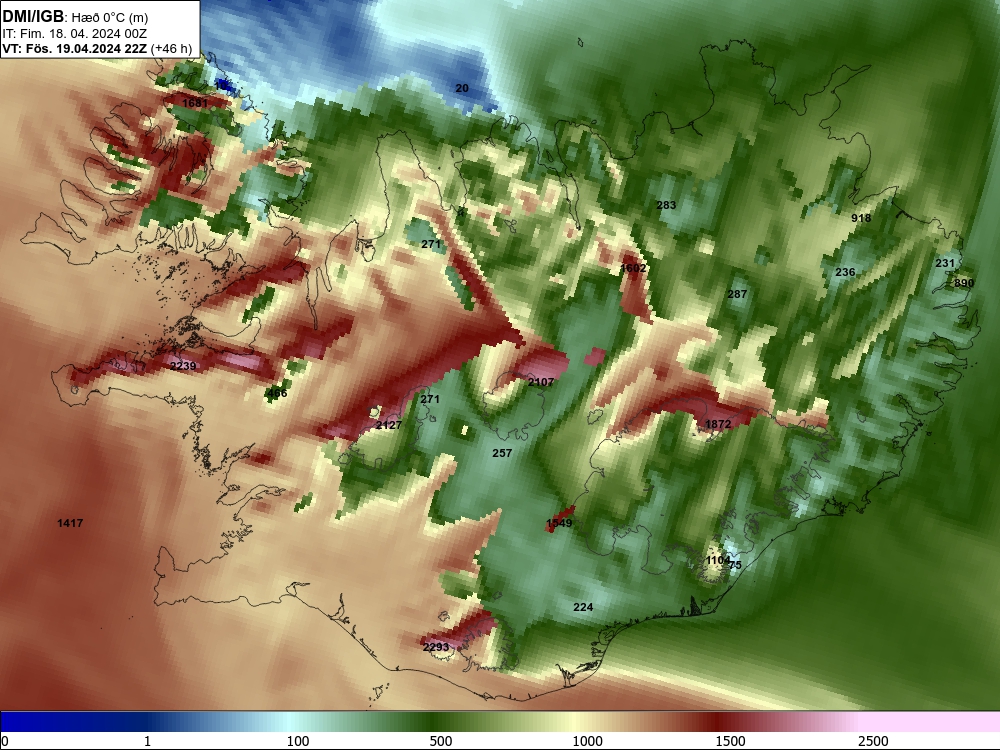Screen dimensions: 1000x750
Task: Click the map value label 890
Action: pos(964,283)
